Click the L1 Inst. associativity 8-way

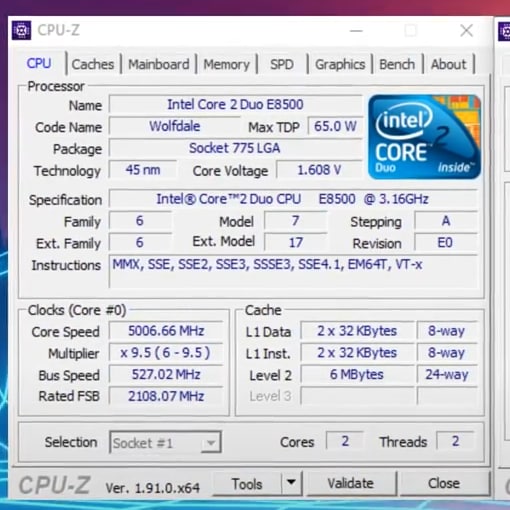click(x=447, y=353)
